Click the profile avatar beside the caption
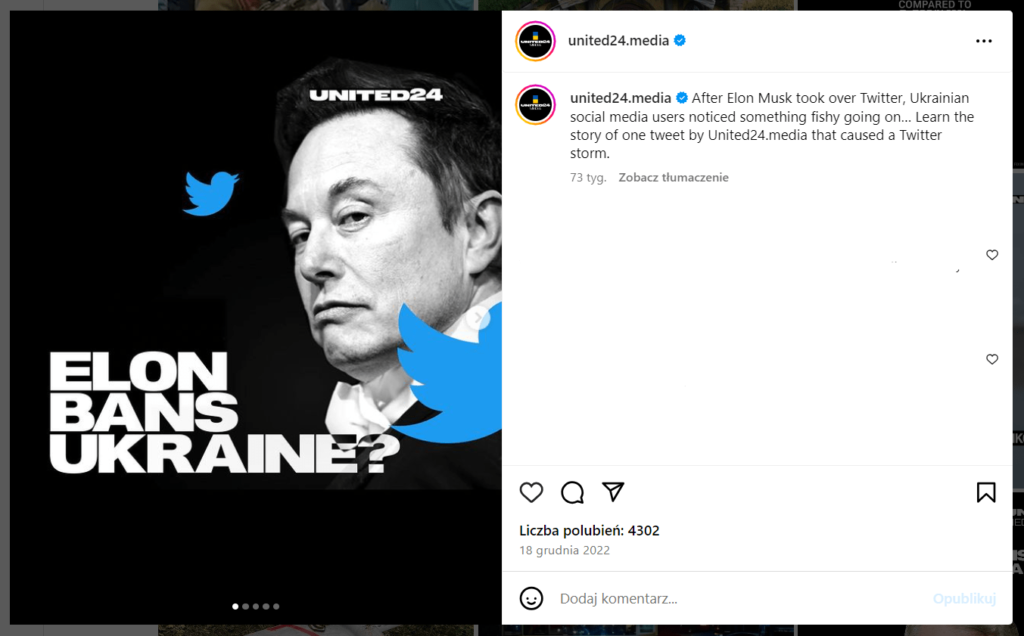This screenshot has width=1024, height=636. 535,105
